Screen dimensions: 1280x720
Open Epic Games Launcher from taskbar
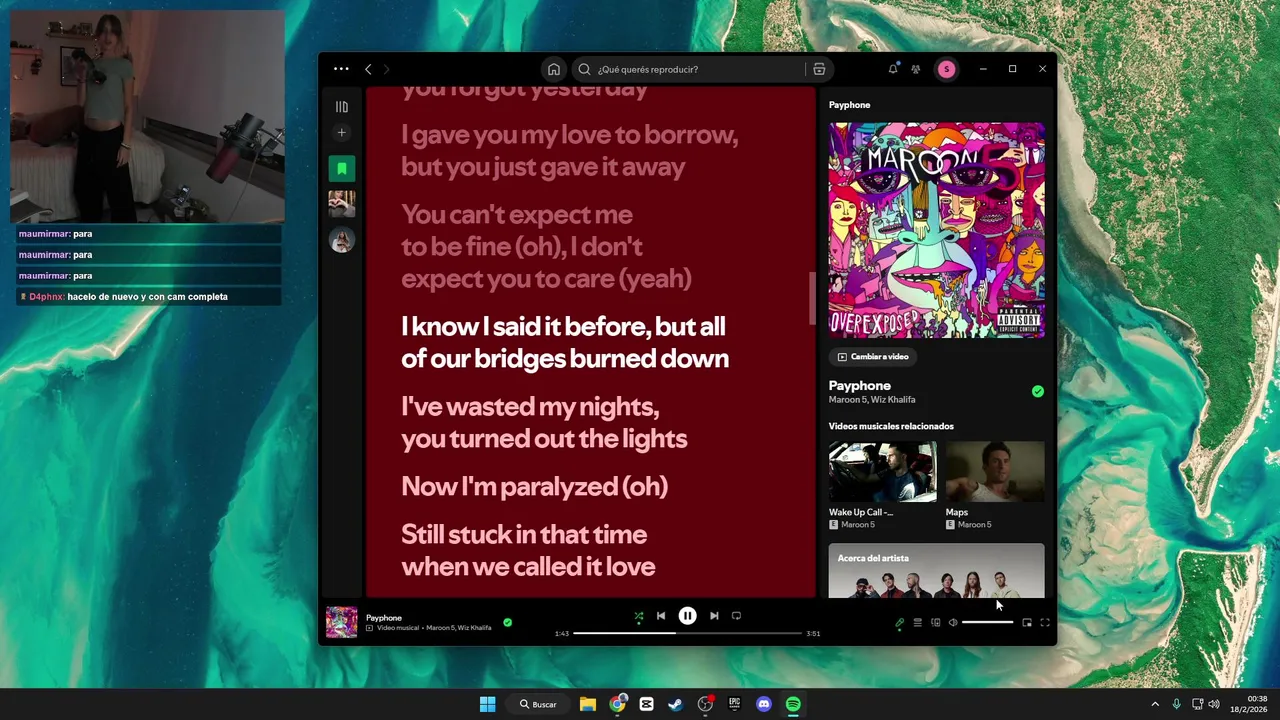734,704
